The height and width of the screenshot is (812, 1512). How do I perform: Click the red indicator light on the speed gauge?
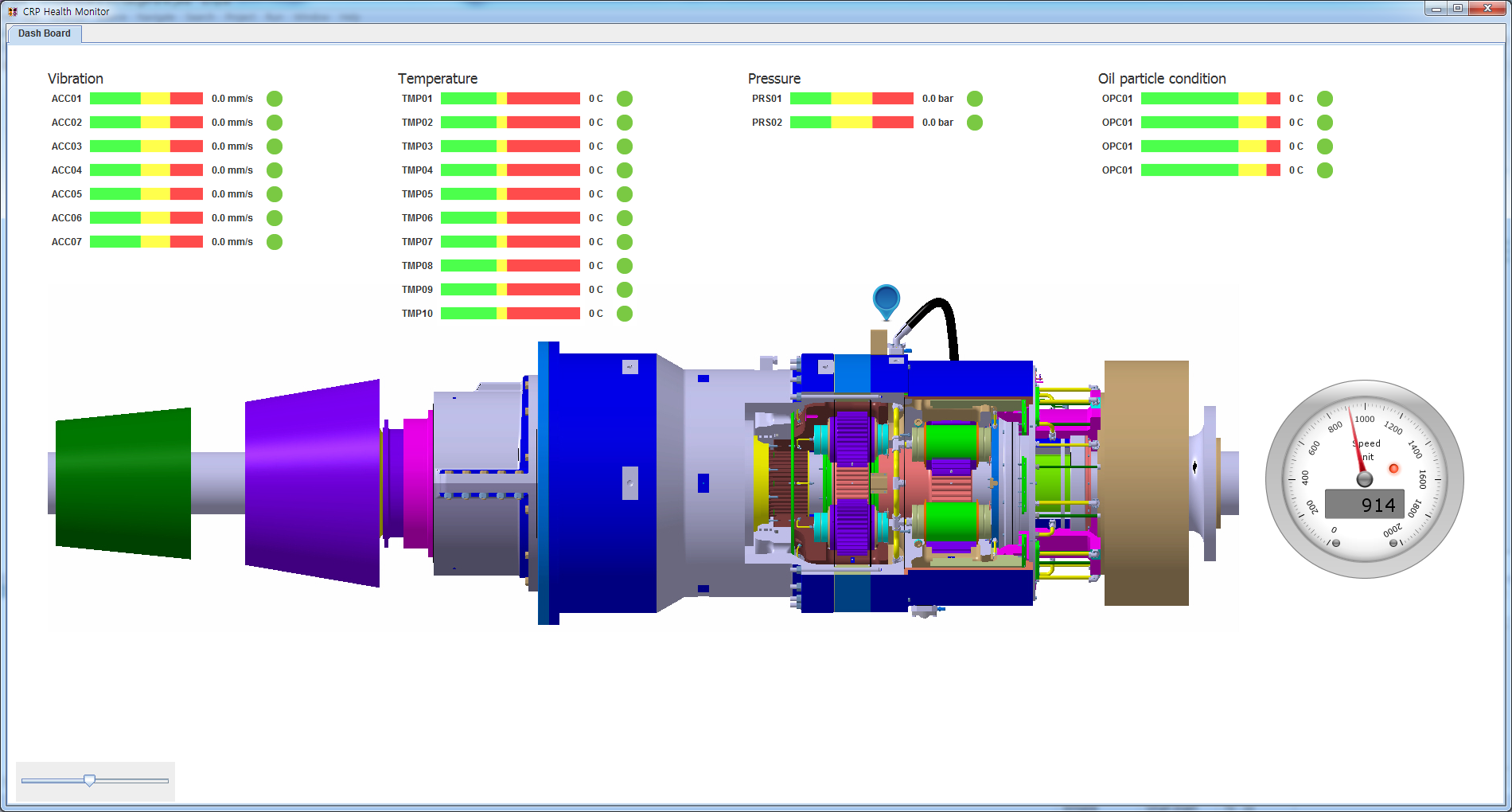pyautogui.click(x=1393, y=468)
